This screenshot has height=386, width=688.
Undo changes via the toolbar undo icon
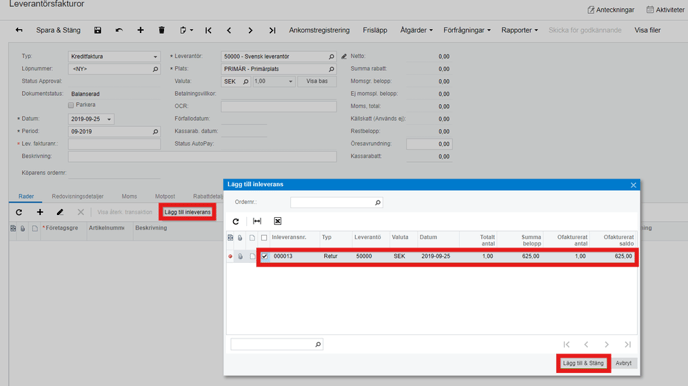tap(119, 30)
